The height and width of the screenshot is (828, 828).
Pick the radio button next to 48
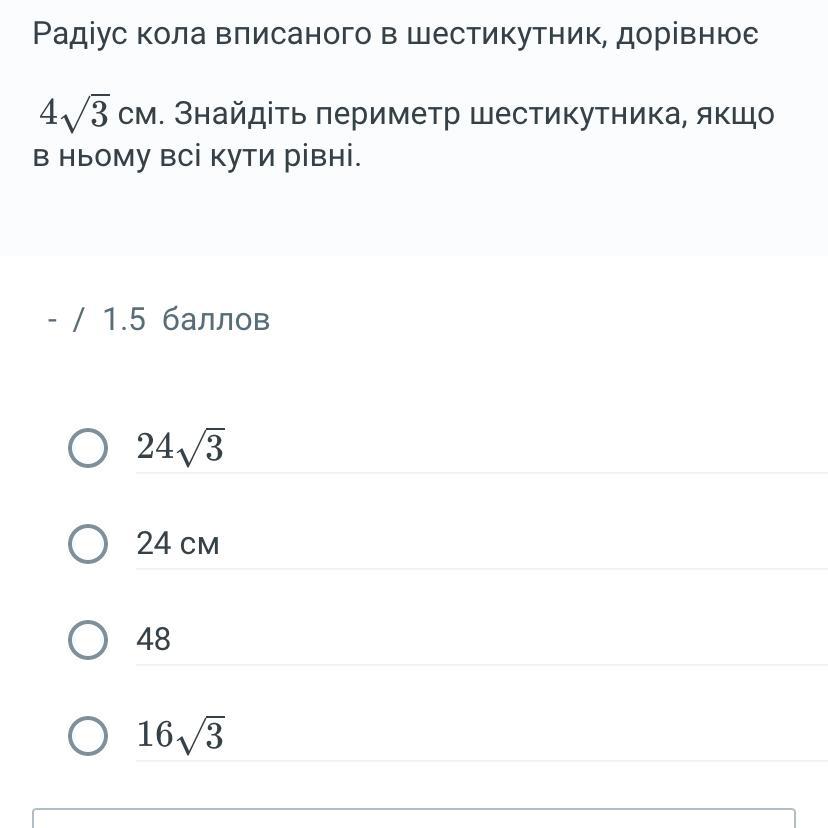[x=88, y=639]
